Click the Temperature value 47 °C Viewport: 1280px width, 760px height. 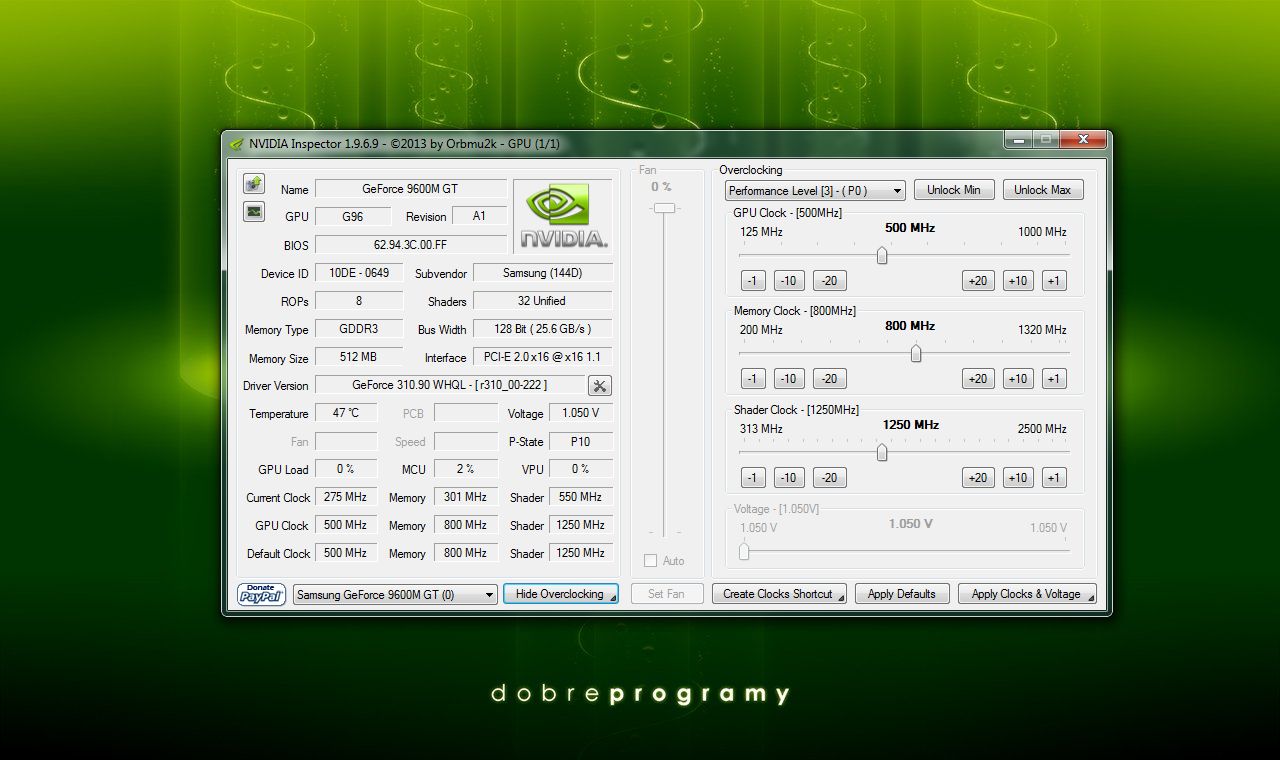click(346, 413)
